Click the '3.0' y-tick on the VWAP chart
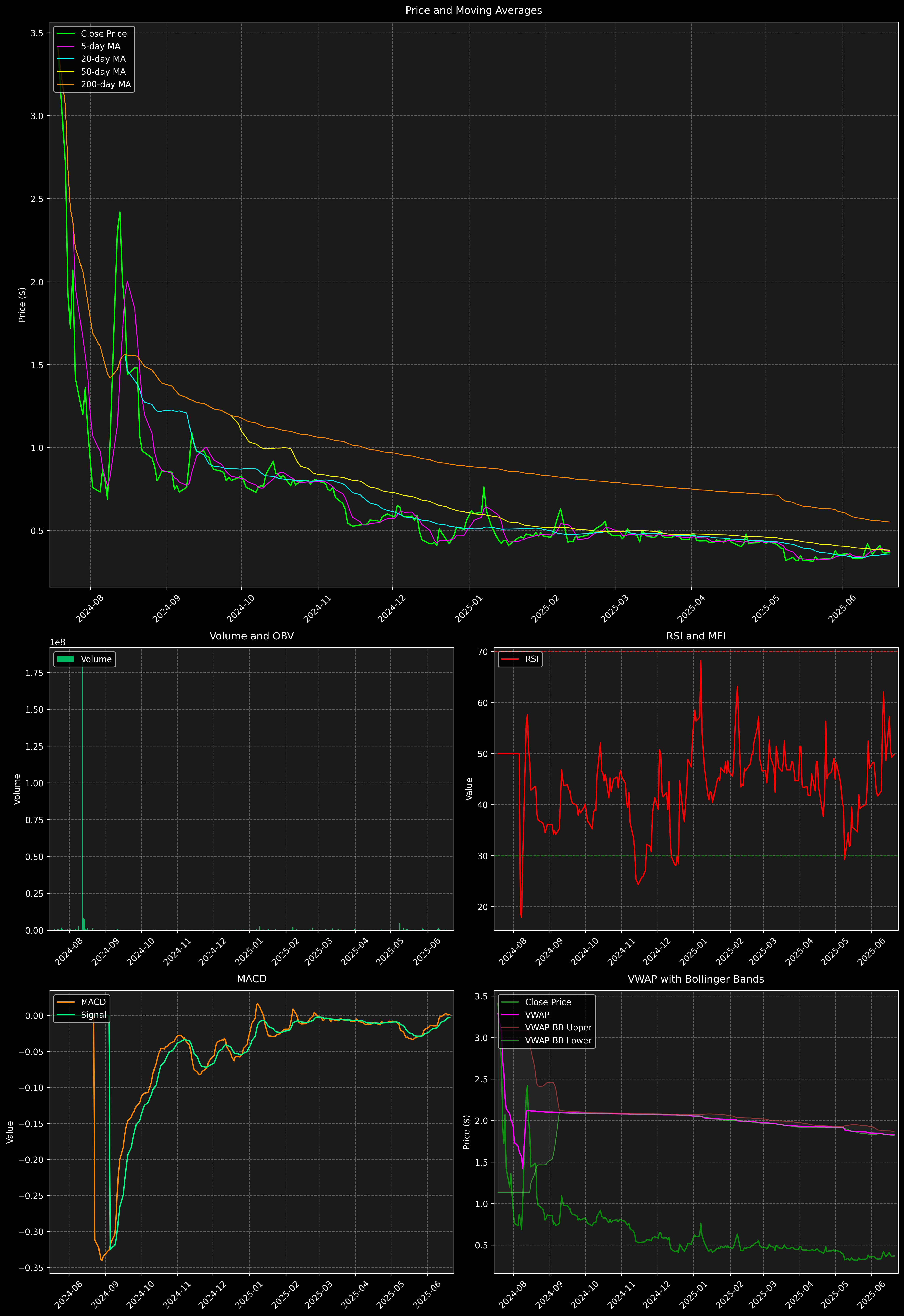This screenshot has width=904, height=1316. [x=482, y=1038]
